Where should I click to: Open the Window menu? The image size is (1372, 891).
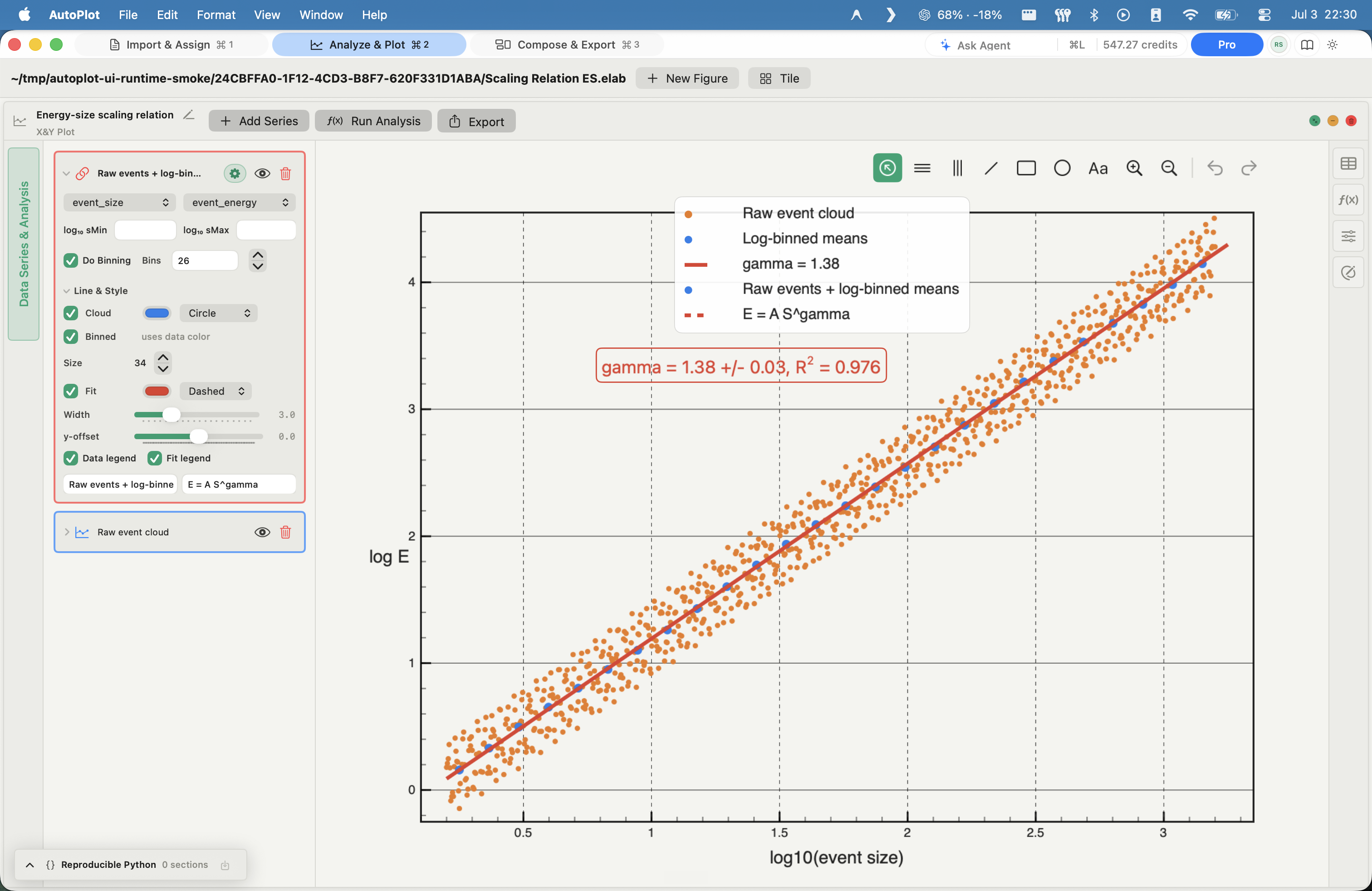[320, 15]
